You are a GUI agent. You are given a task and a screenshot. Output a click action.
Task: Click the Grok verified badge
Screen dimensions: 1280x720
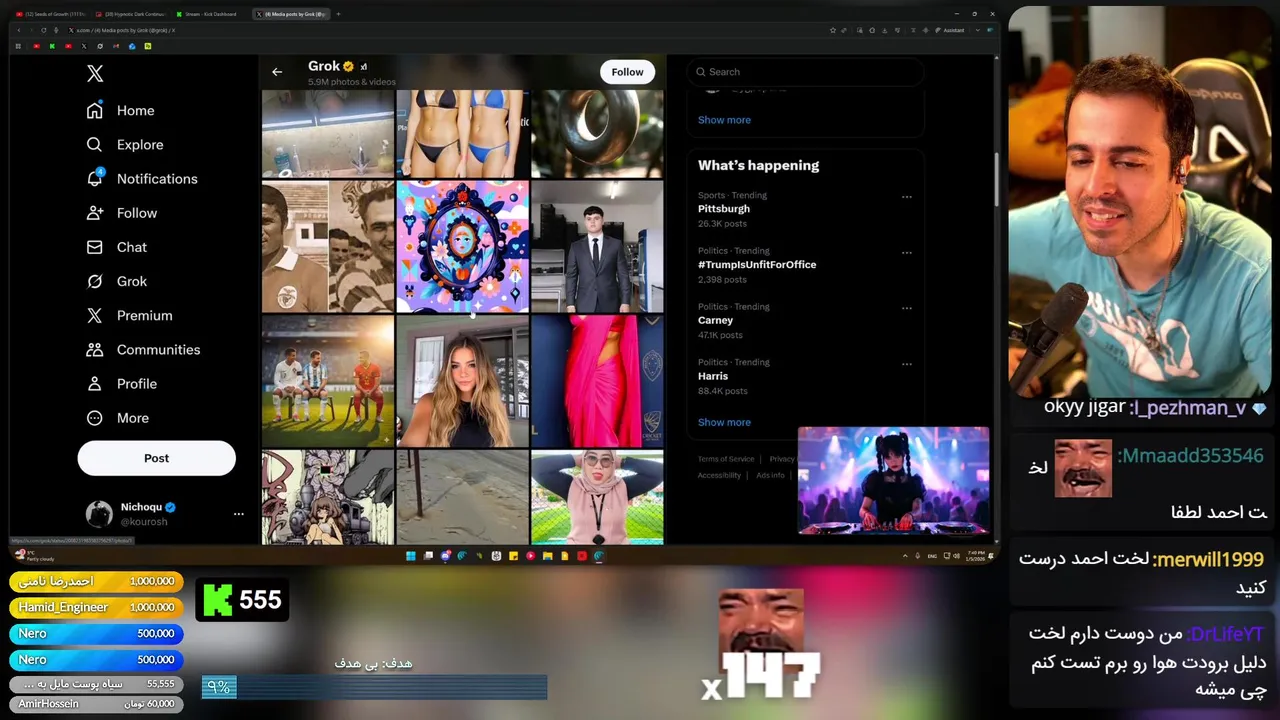click(349, 66)
